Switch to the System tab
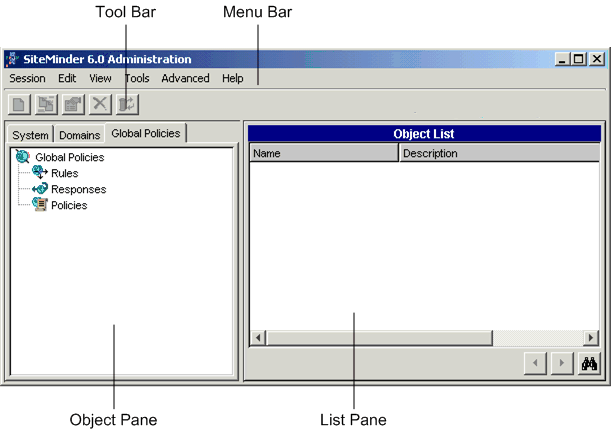The image size is (611, 430). tap(30, 135)
